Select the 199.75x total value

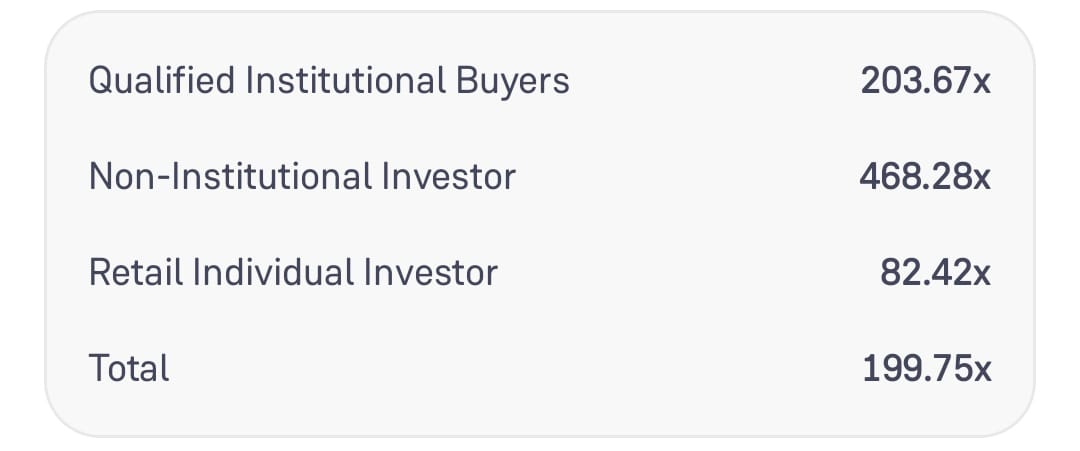926,368
